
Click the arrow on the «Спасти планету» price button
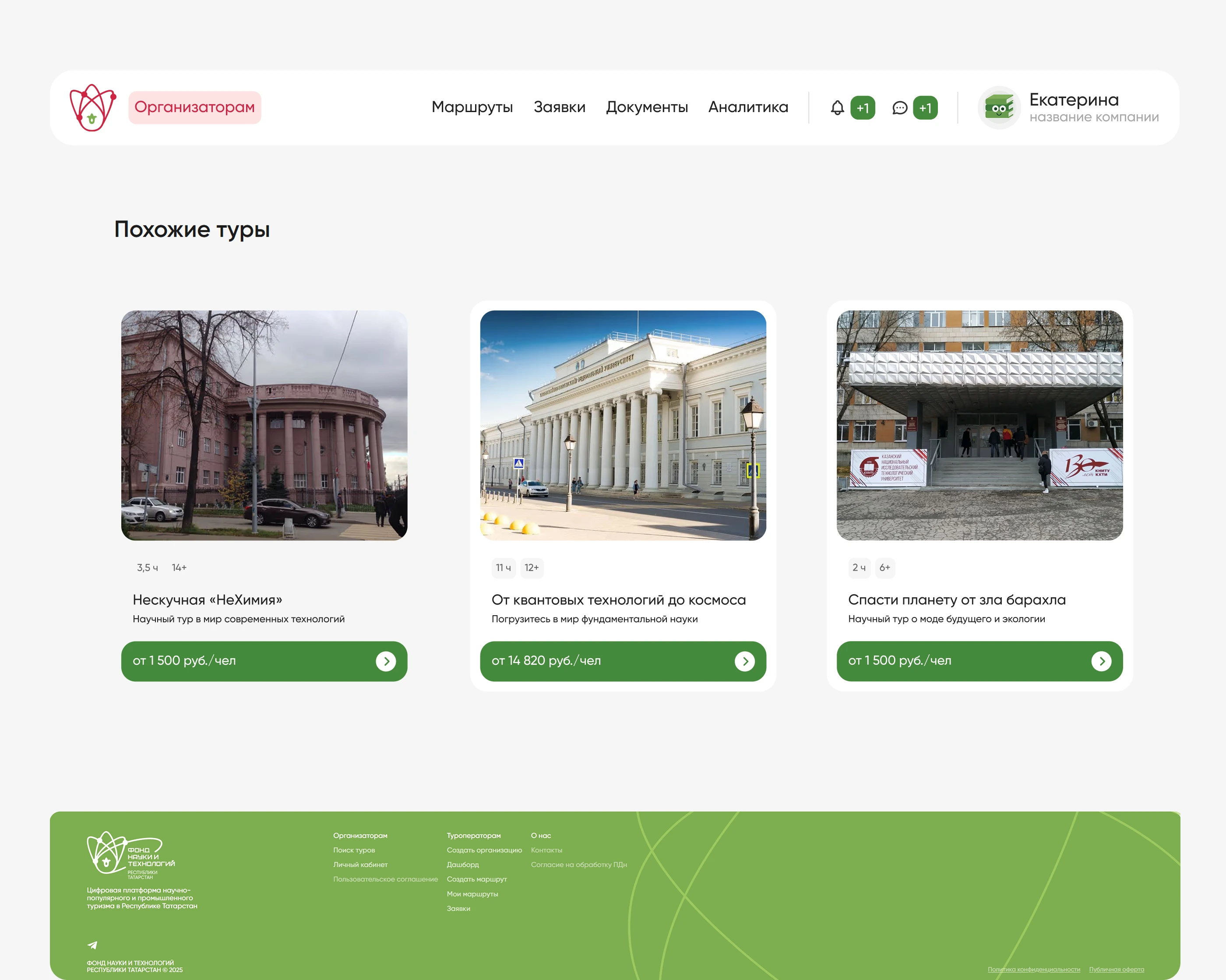point(1102,661)
